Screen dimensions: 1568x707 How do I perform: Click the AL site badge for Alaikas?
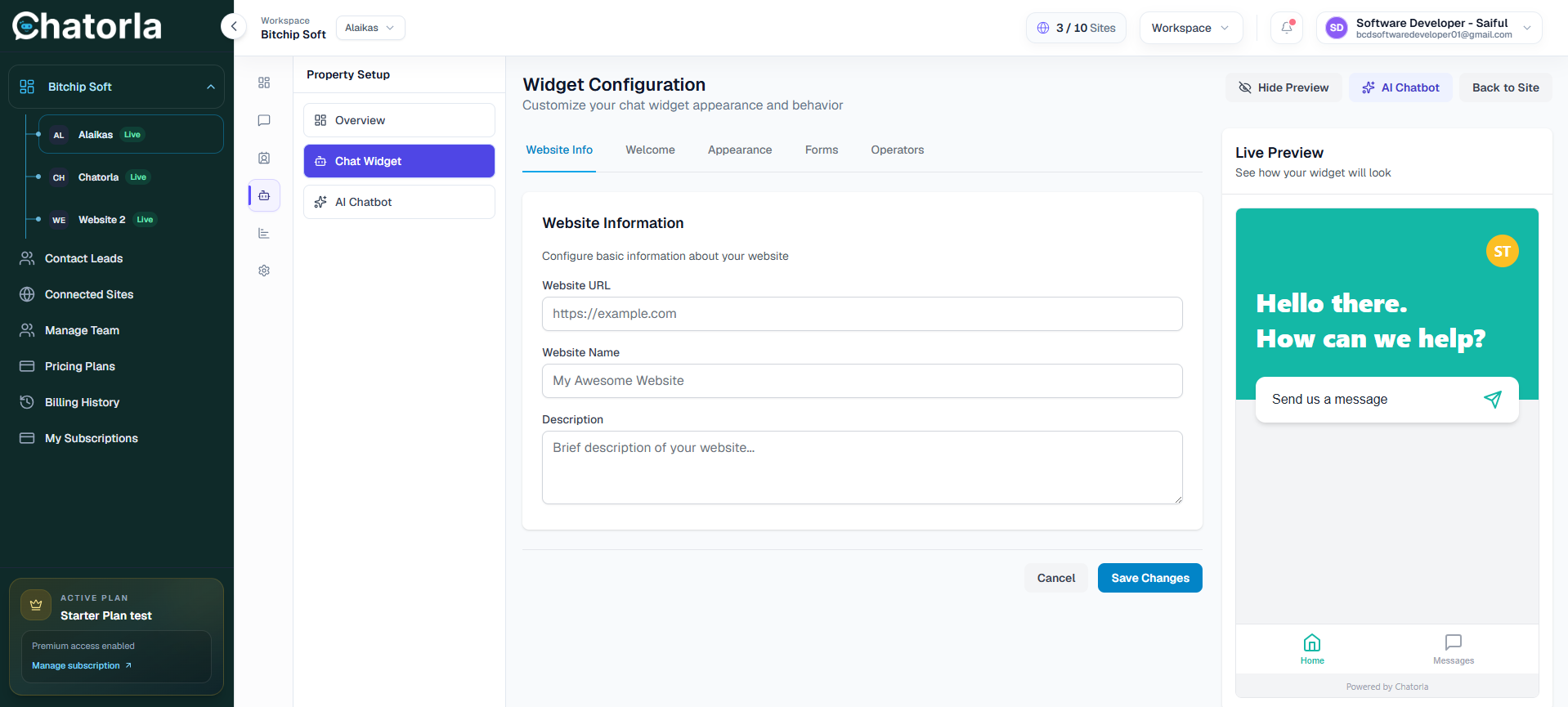(x=59, y=135)
